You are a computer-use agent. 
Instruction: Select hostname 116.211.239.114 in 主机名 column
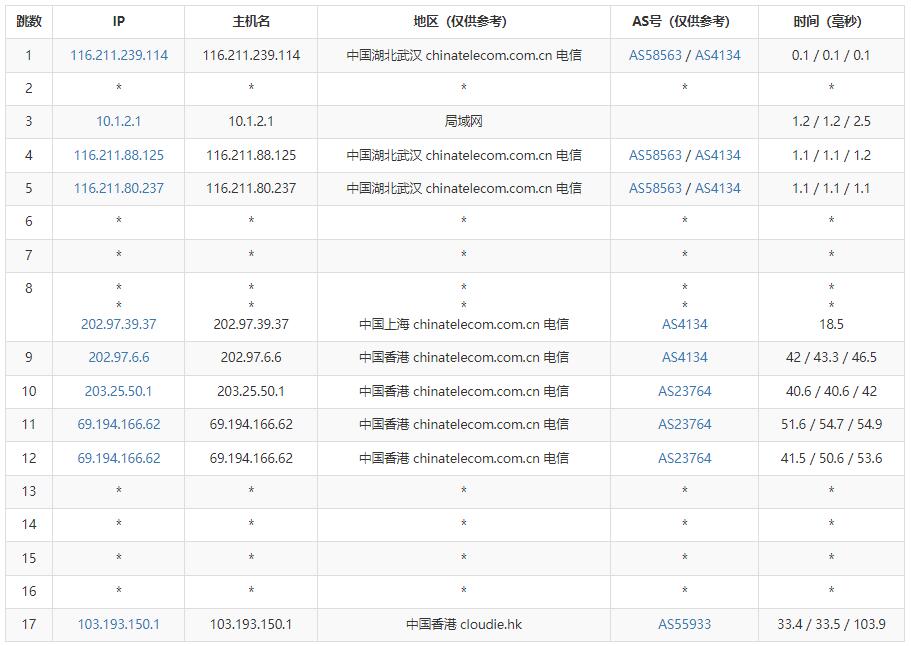point(251,55)
